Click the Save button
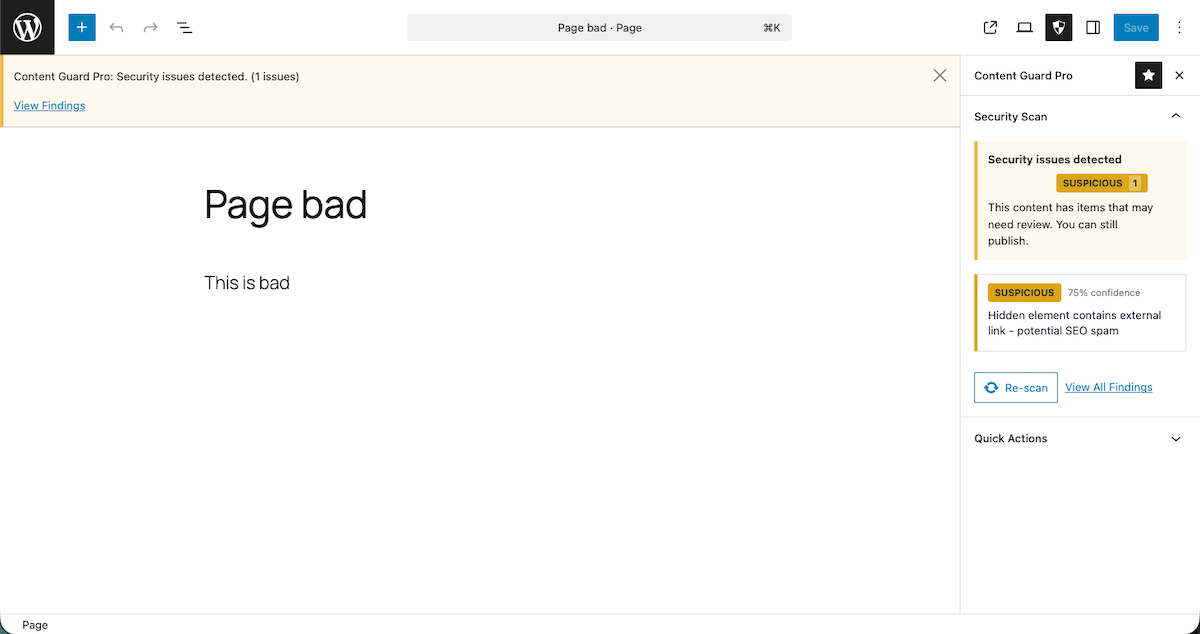1200x634 pixels. tap(1136, 27)
